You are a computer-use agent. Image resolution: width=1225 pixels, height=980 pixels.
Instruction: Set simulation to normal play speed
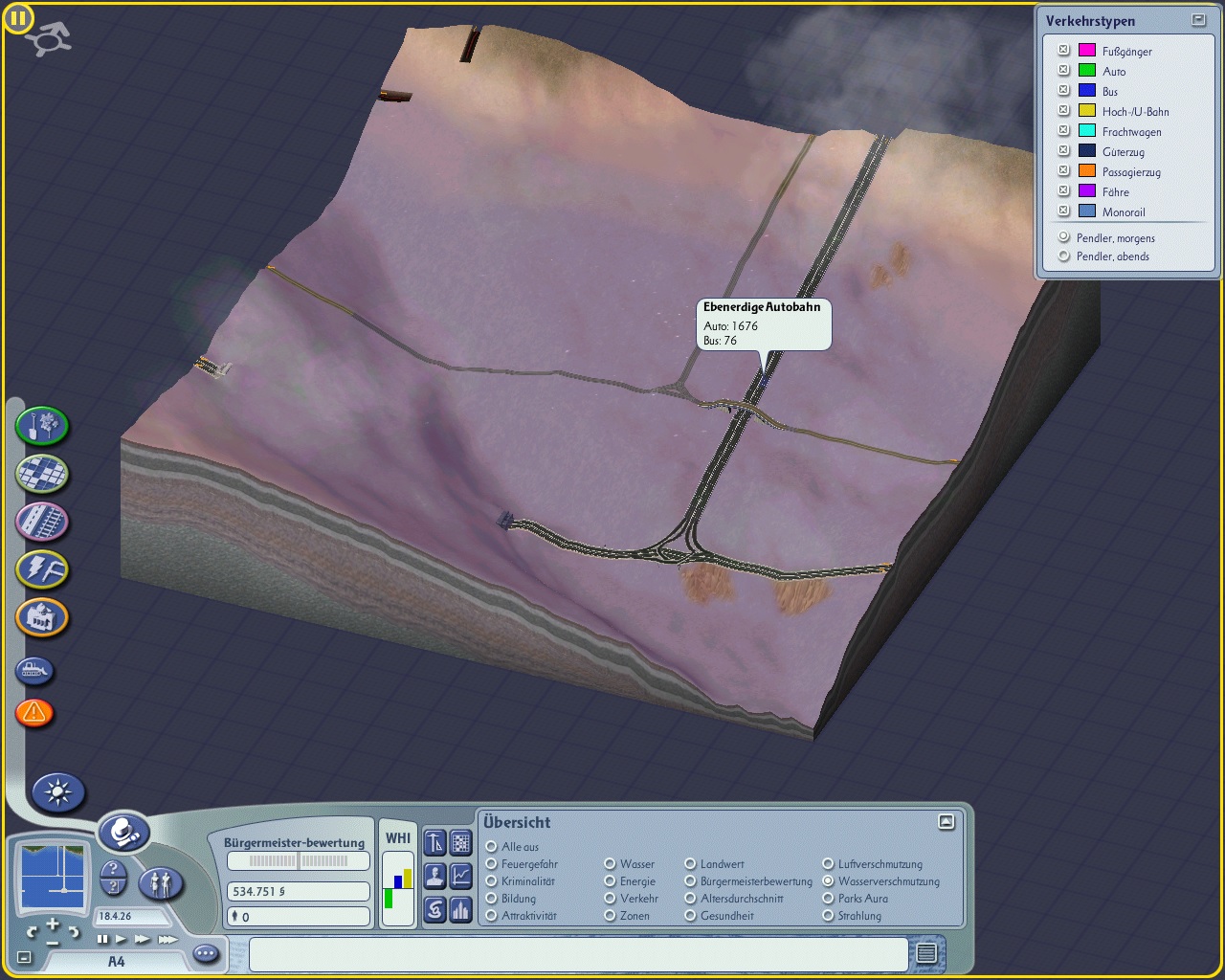(x=121, y=939)
